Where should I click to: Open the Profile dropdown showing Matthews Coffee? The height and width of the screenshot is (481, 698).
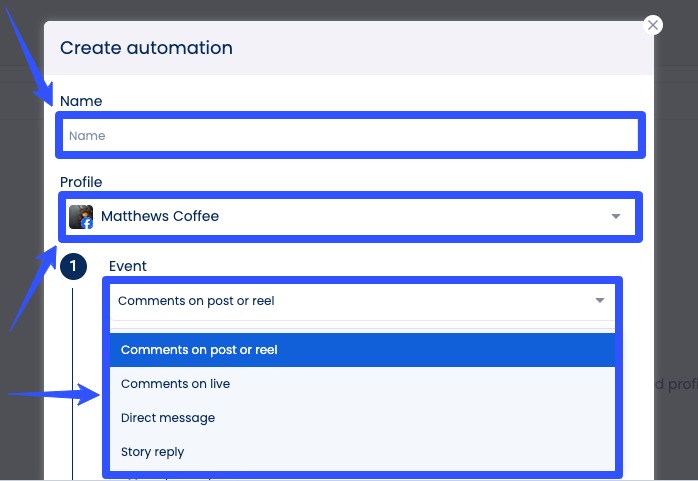(350, 216)
